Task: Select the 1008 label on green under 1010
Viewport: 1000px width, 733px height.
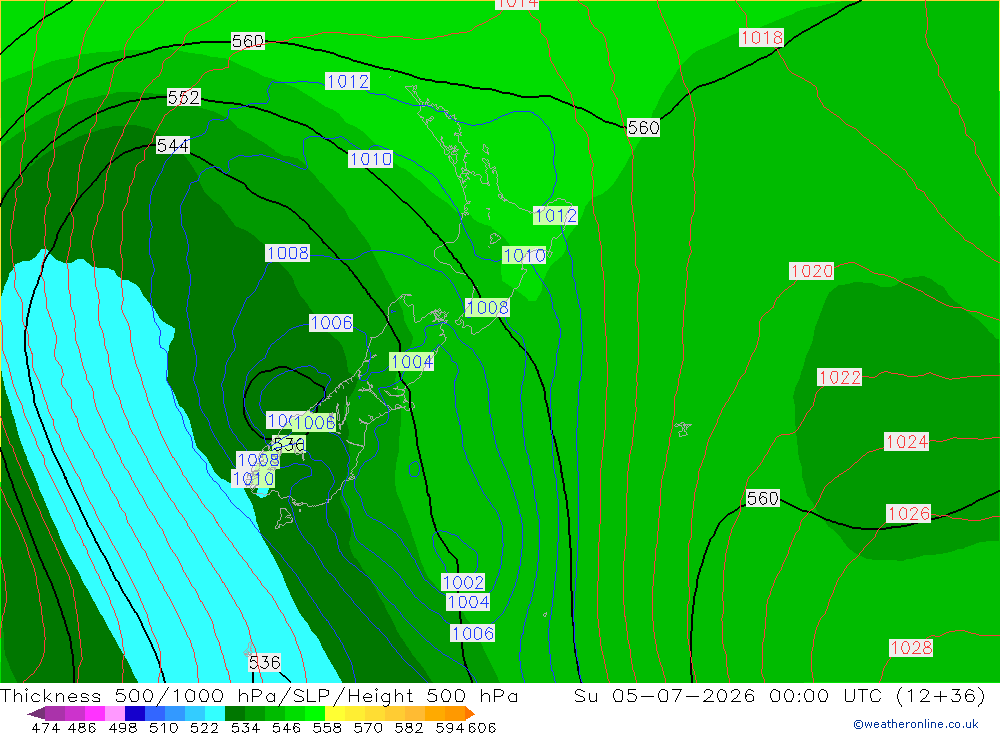Action: click(x=487, y=307)
